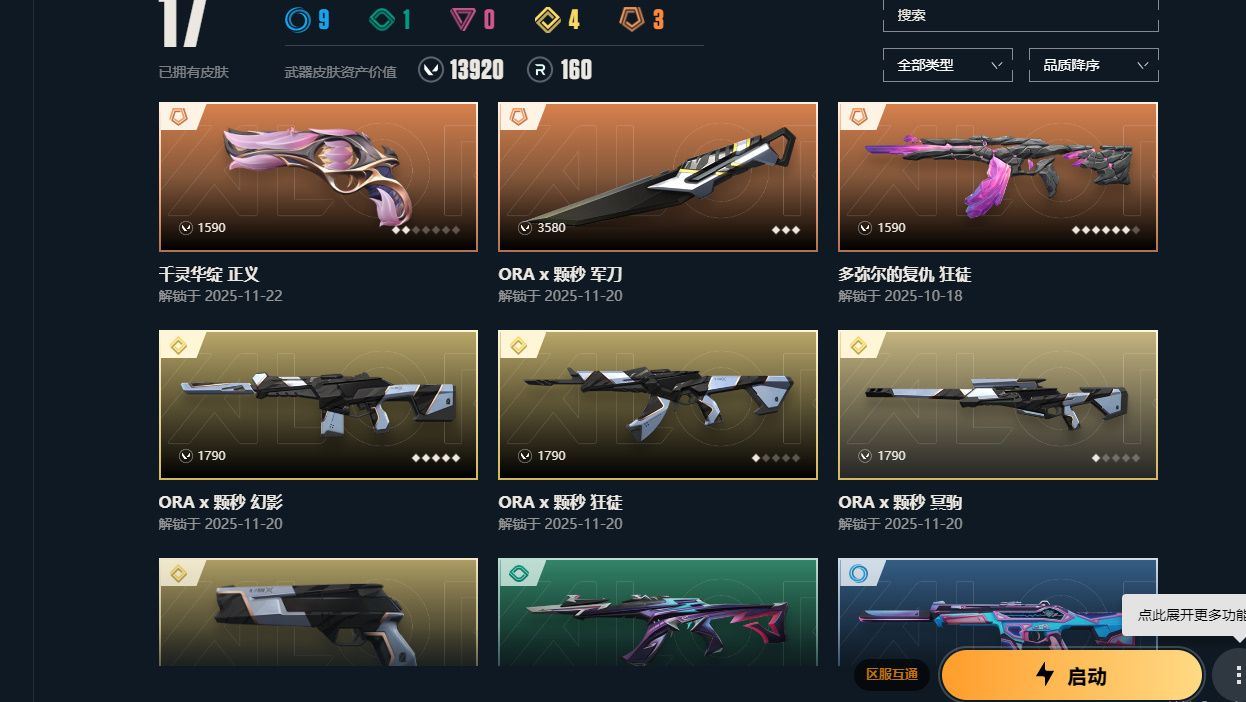Click the orange Ultra tier pentagon icon
Viewport: 1246px width, 702px height.
point(631,19)
